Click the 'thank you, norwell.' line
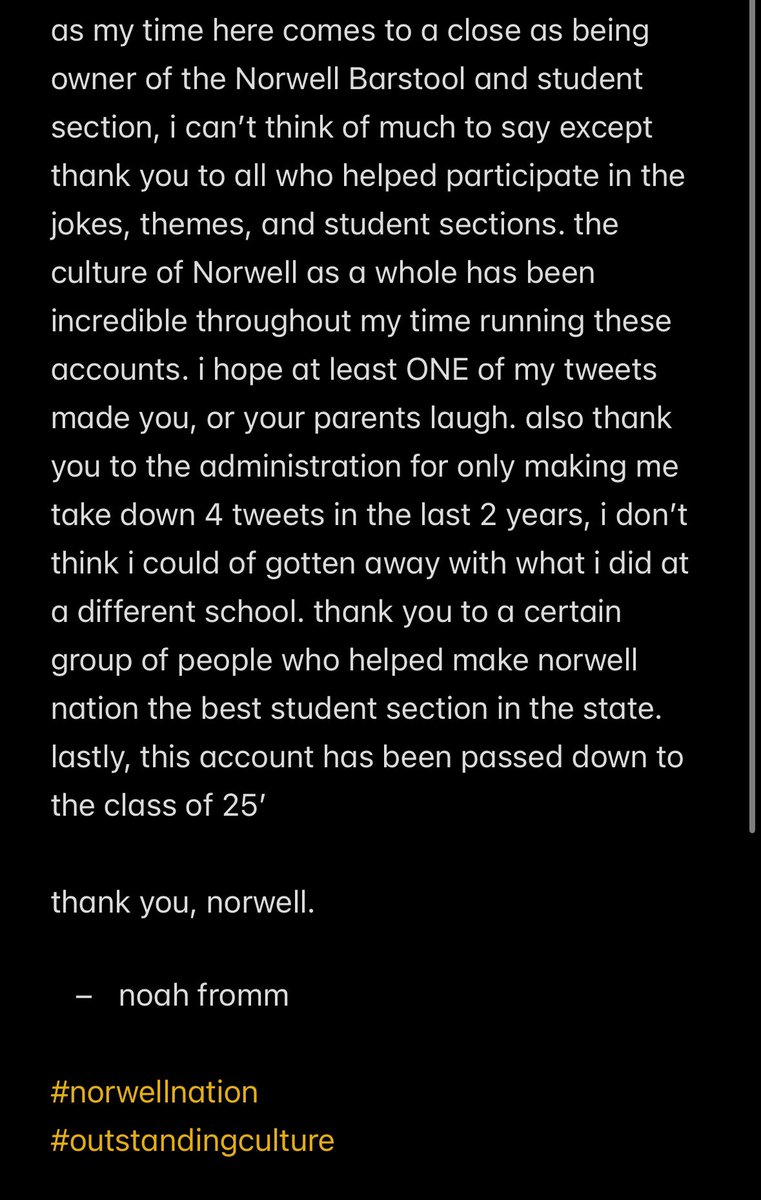761x1200 pixels. [183, 900]
